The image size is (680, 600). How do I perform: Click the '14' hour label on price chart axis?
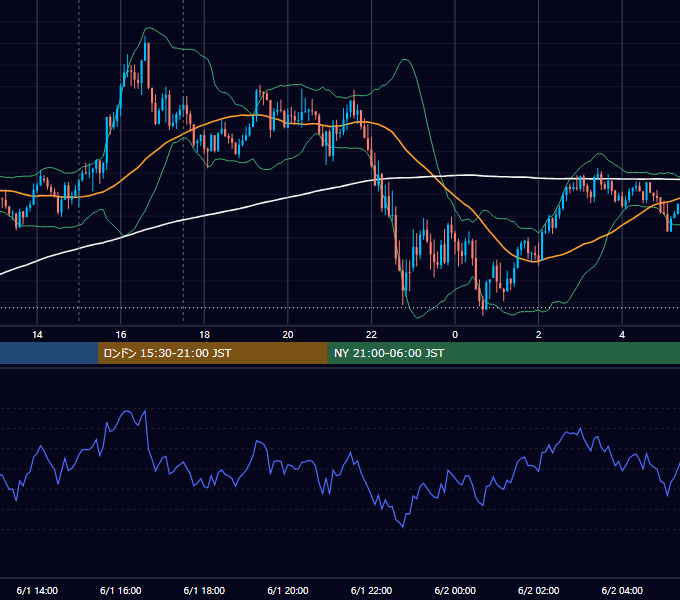37,335
